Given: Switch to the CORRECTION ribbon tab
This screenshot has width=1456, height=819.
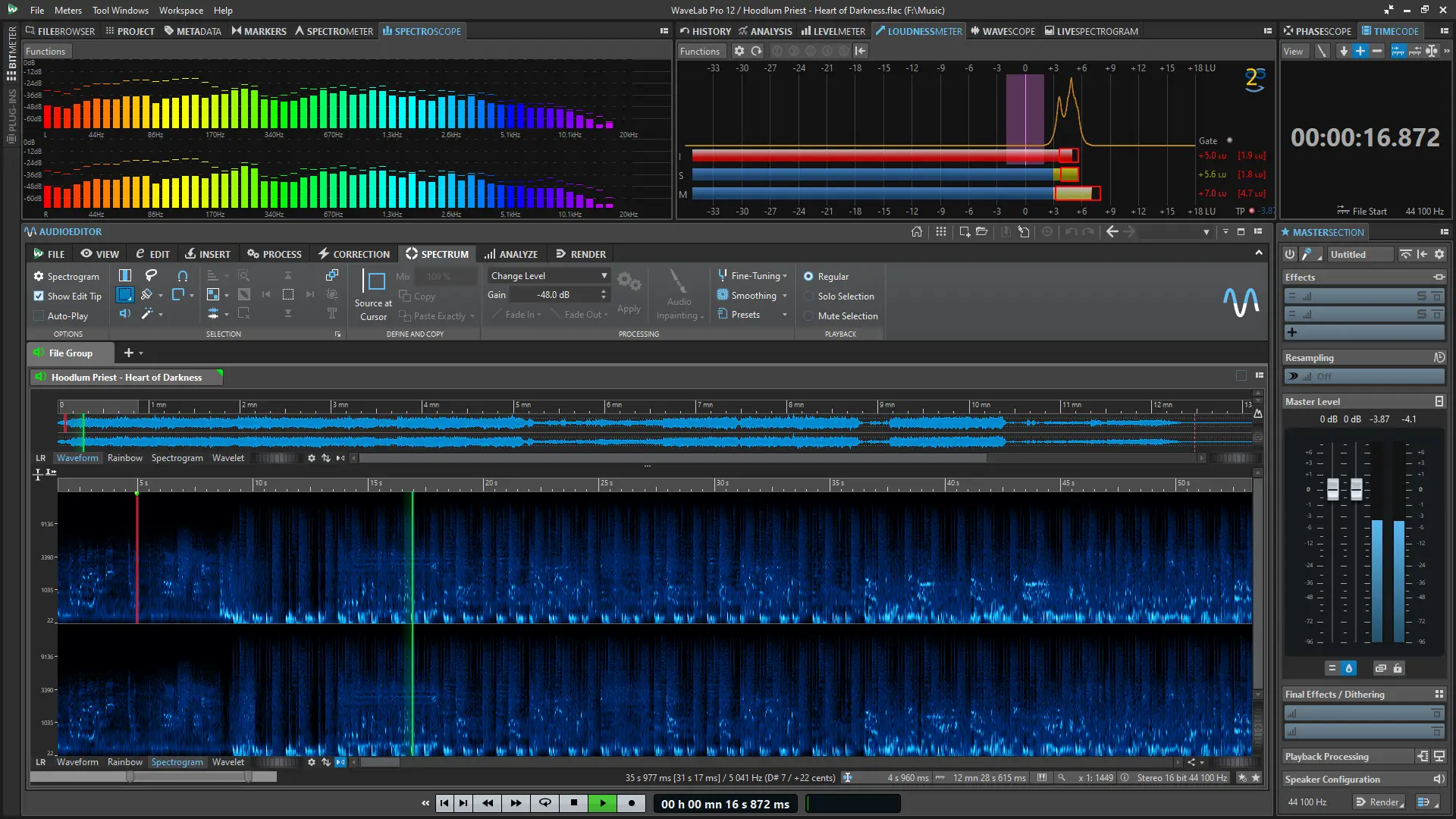Looking at the screenshot, I should click(x=353, y=254).
